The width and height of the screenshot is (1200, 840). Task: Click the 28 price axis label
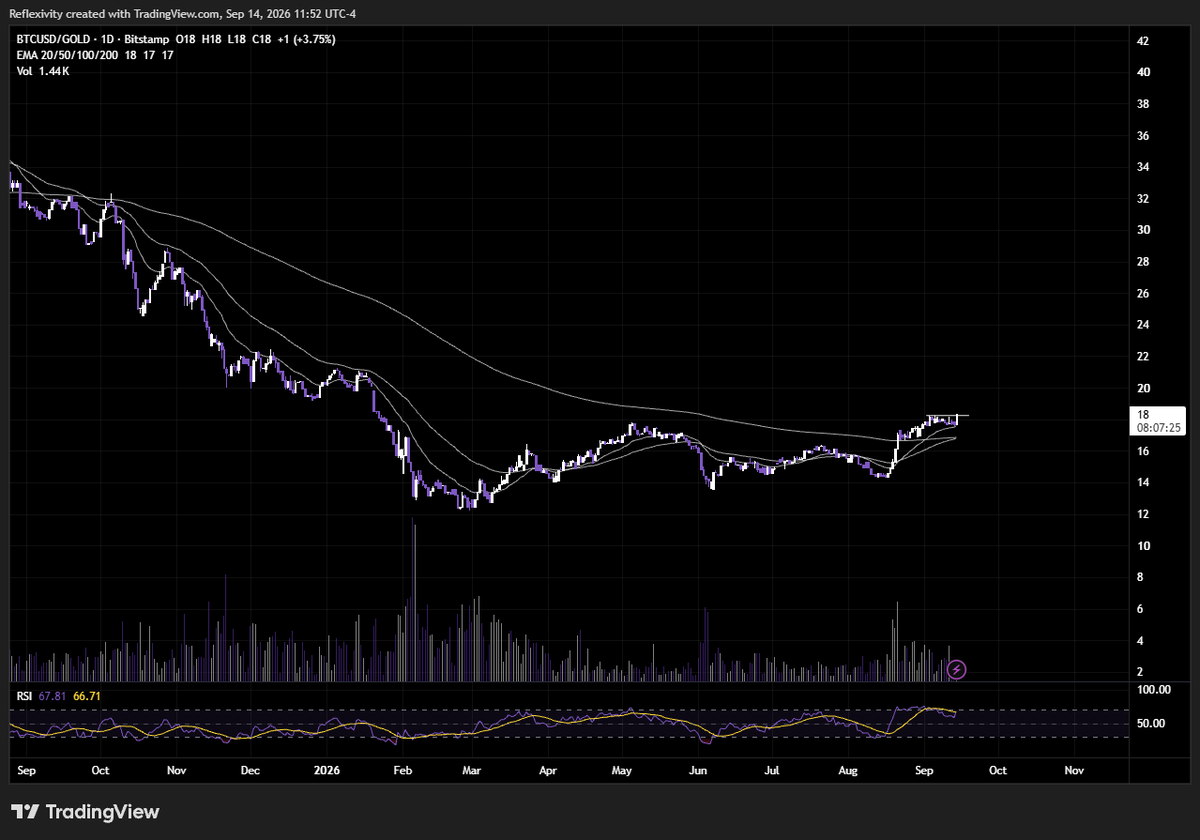(1142, 262)
